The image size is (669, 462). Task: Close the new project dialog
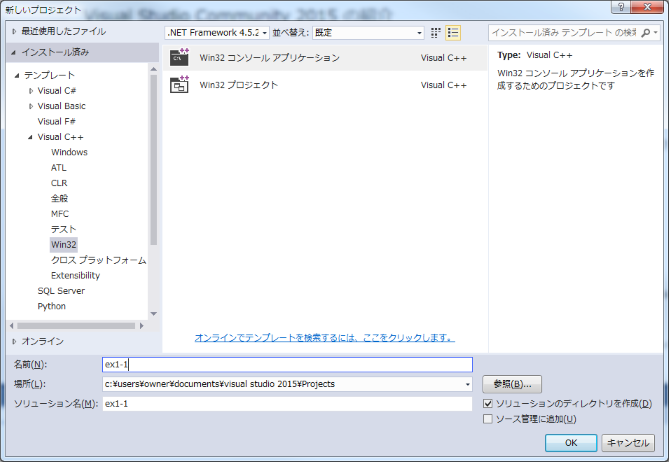point(647,7)
